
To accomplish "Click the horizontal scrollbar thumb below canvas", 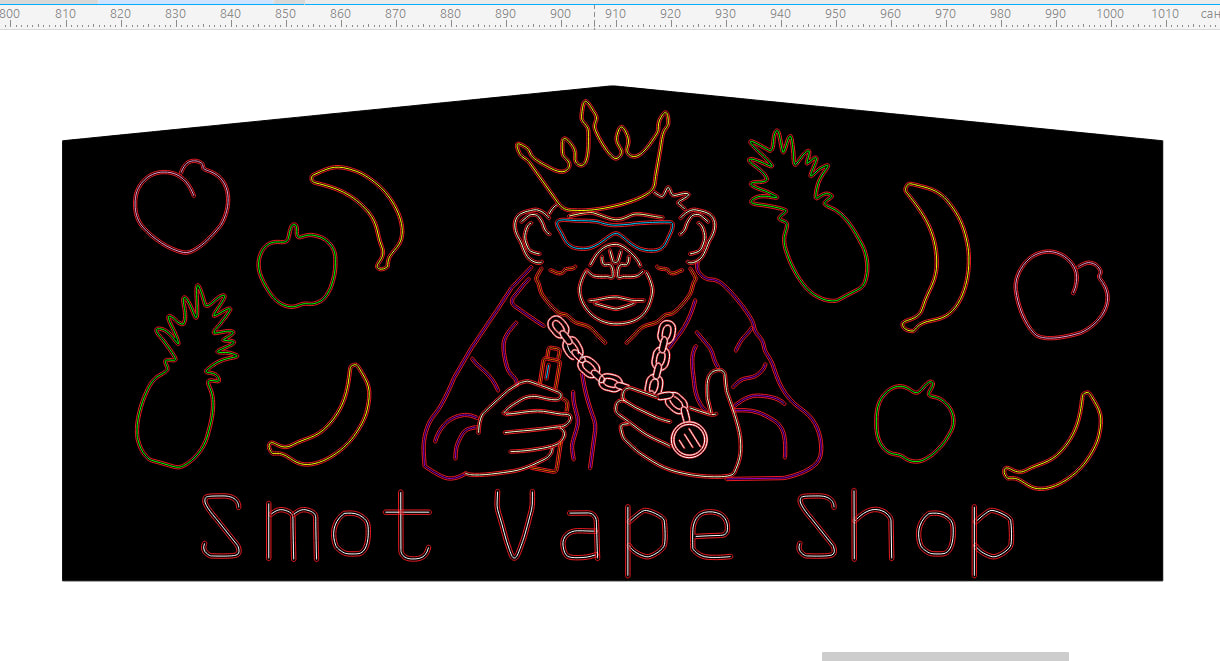I will pyautogui.click(x=945, y=656).
